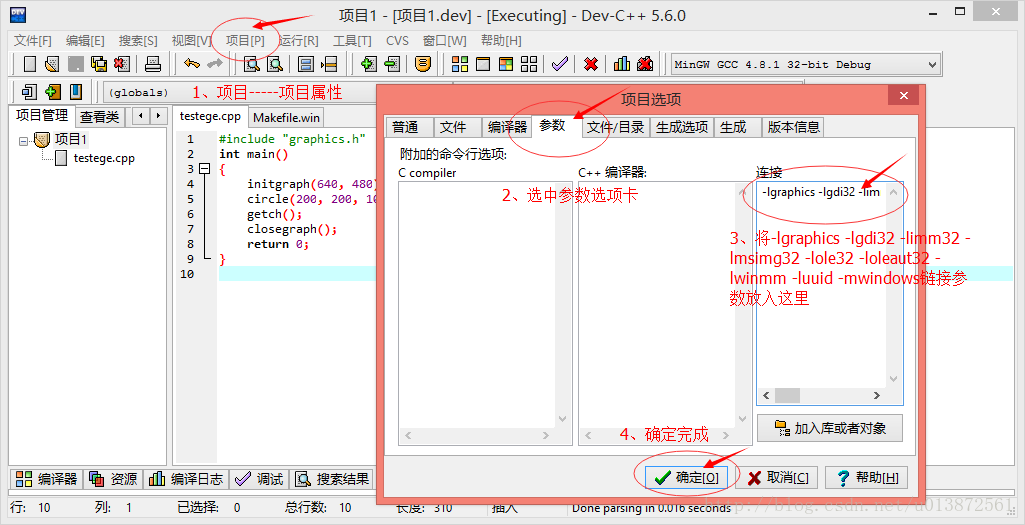
Task: Click the Run window icon
Action: pos(483,63)
